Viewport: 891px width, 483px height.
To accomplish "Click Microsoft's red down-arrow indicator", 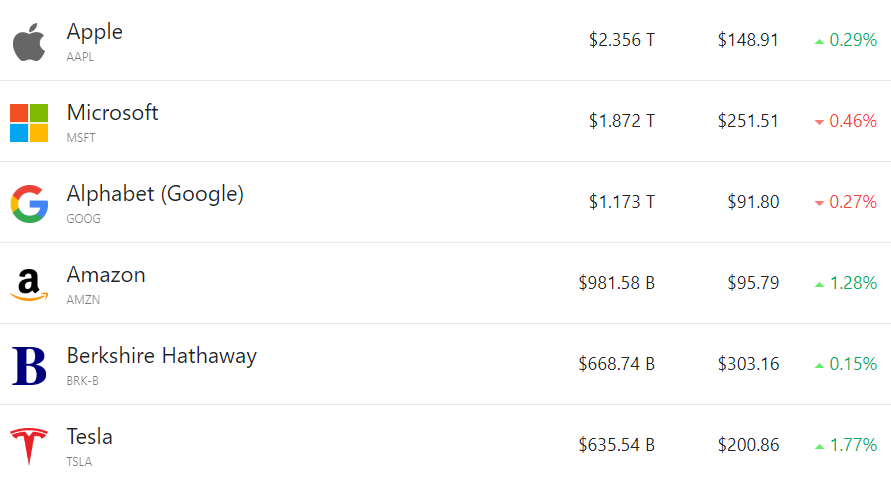I will tap(820, 122).
